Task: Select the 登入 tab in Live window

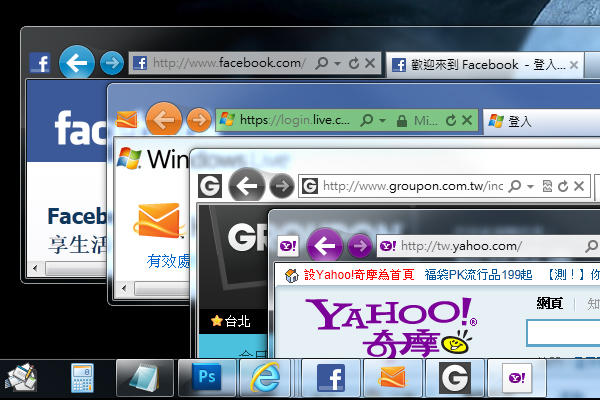Action: 541,122
